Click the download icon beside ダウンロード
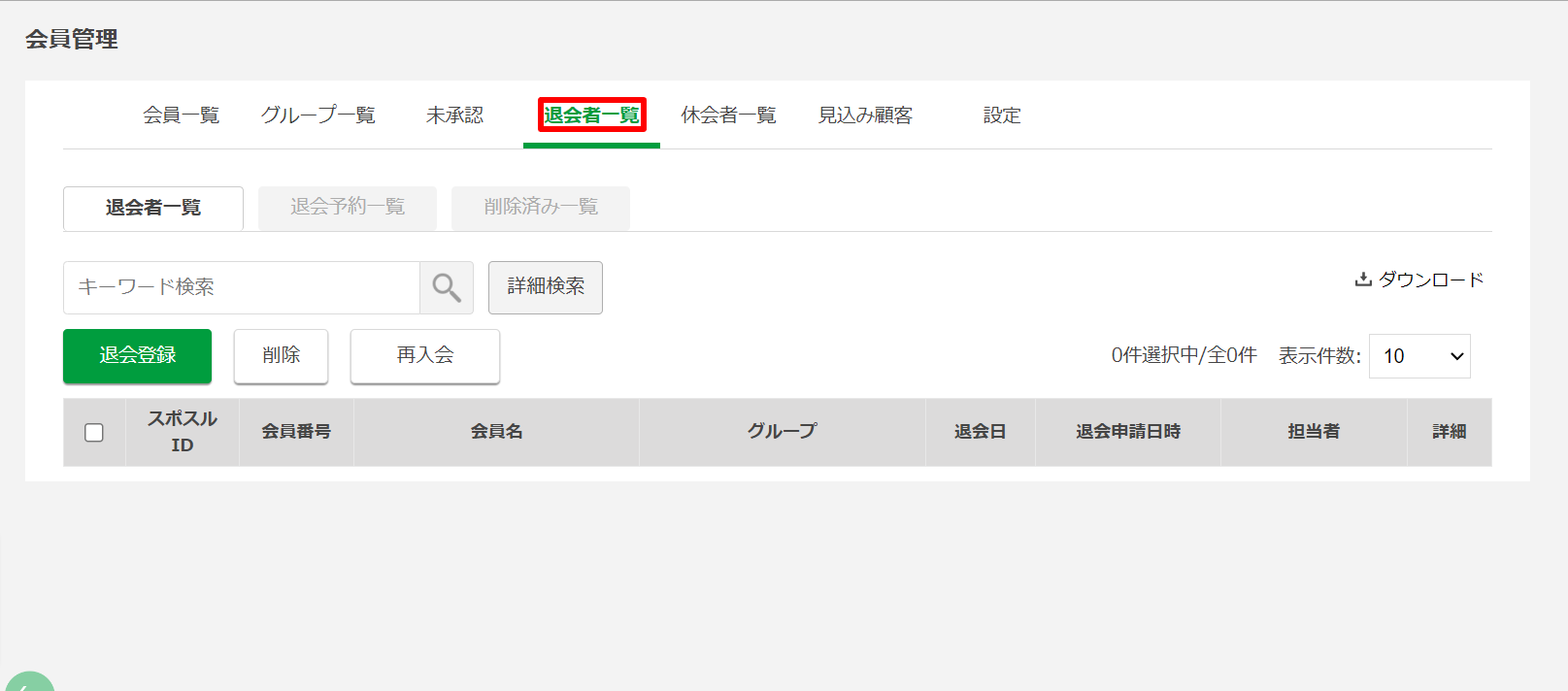 point(1363,280)
